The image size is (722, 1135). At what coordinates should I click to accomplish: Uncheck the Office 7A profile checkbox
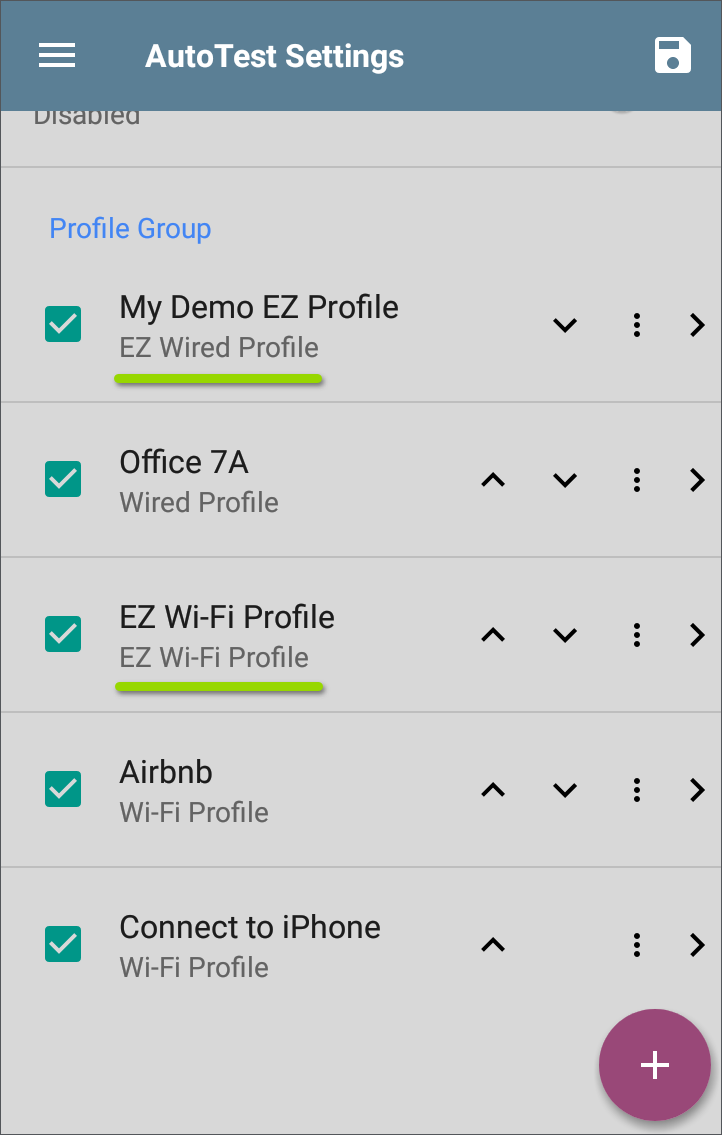pyautogui.click(x=63, y=480)
